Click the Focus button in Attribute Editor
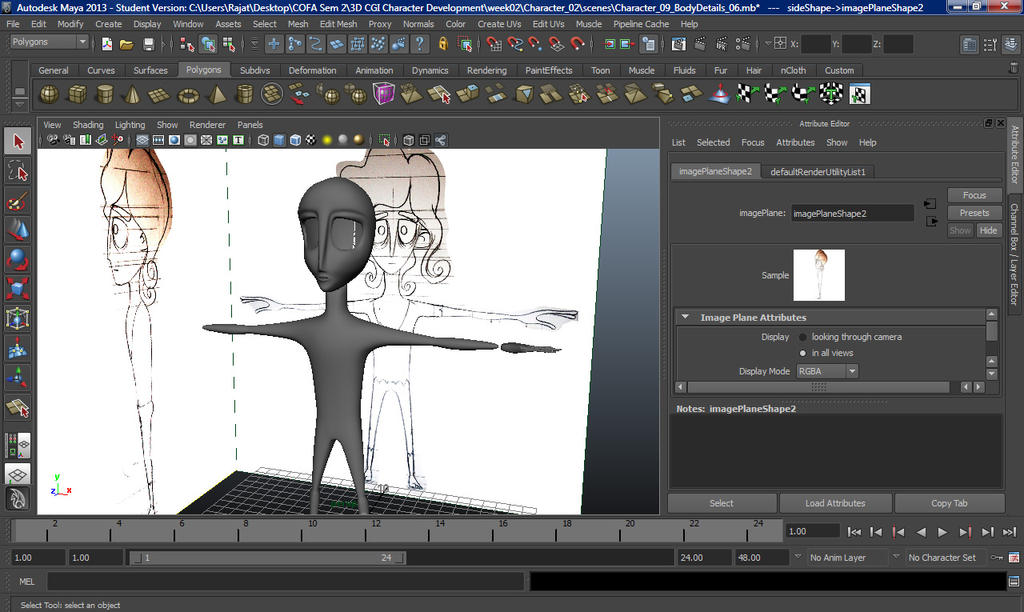 click(x=973, y=194)
